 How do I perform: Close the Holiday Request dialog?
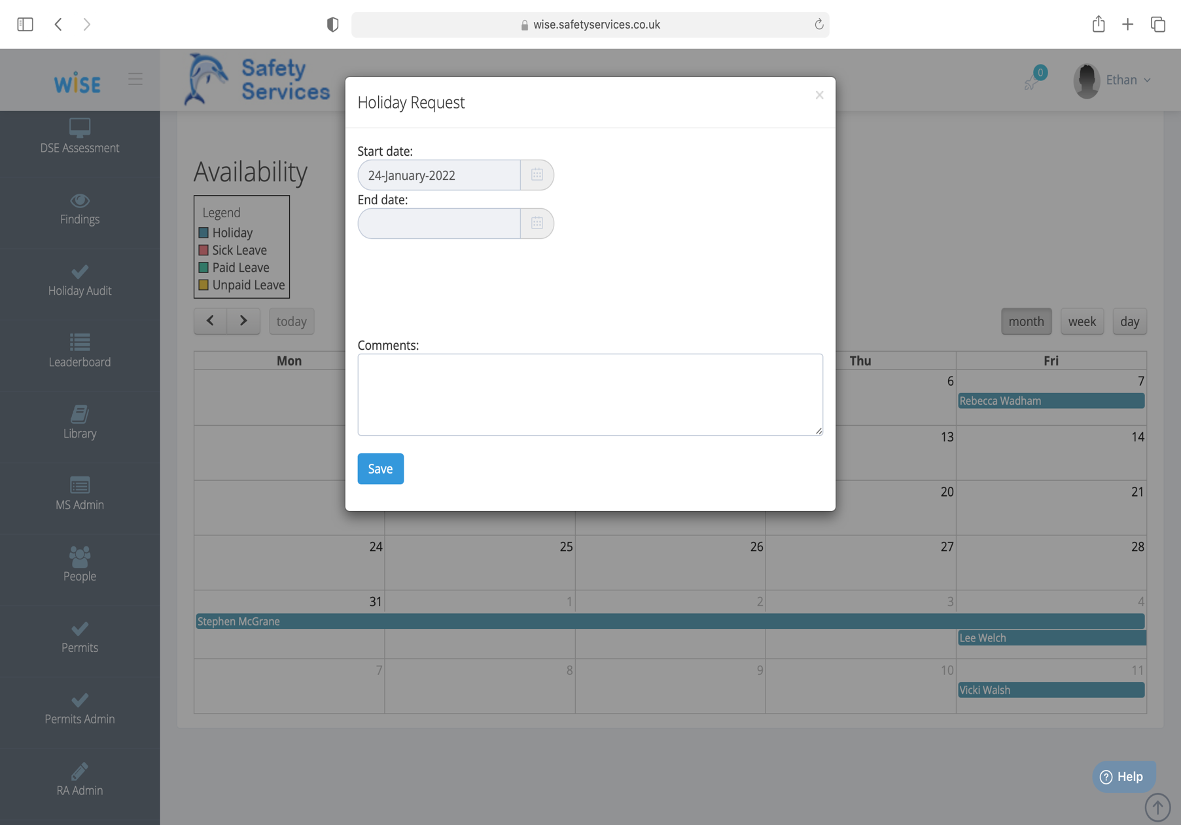tap(819, 95)
